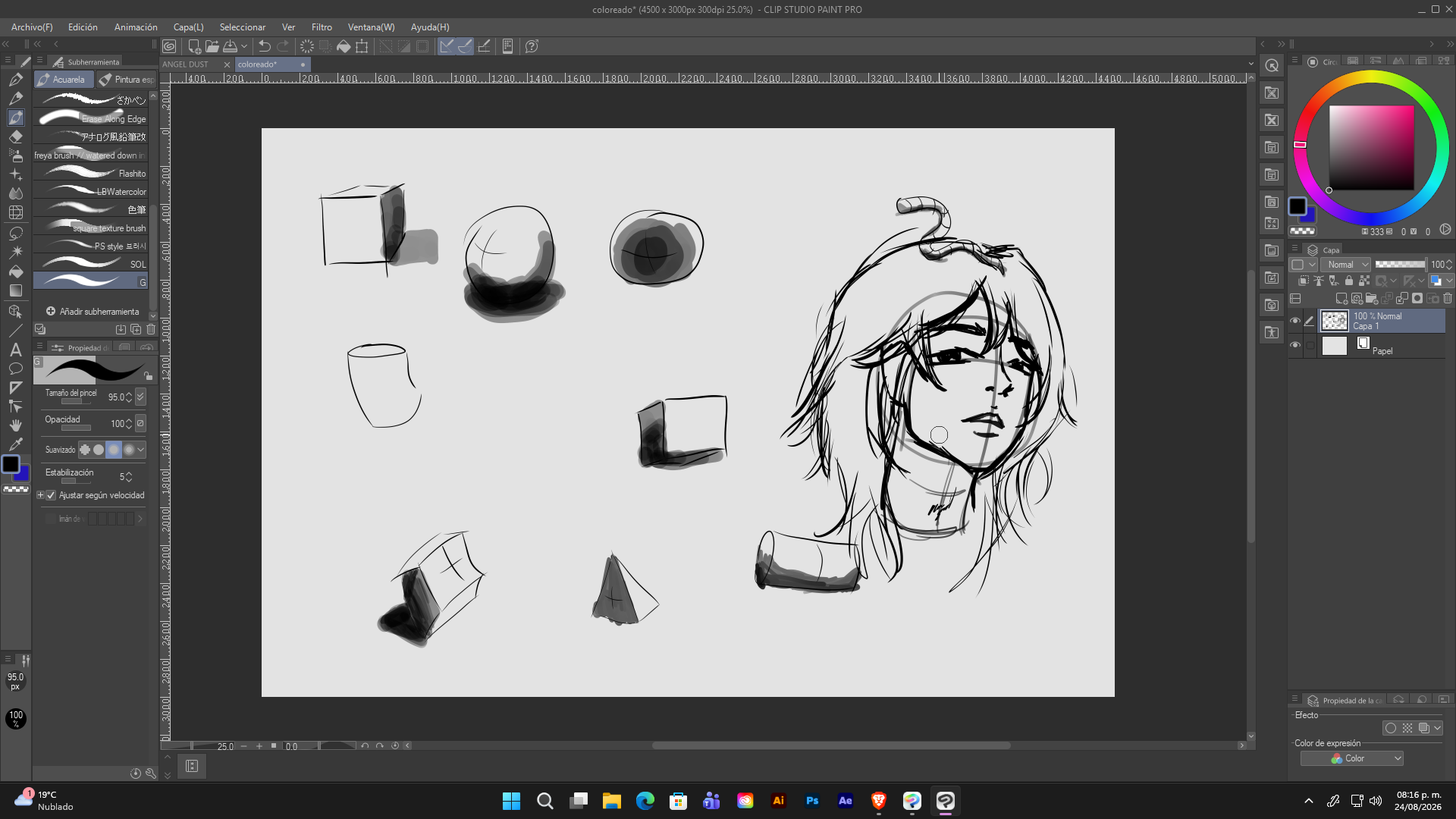1456x819 pixels.
Task: Open the Archivo(F) menu
Action: pyautogui.click(x=32, y=27)
